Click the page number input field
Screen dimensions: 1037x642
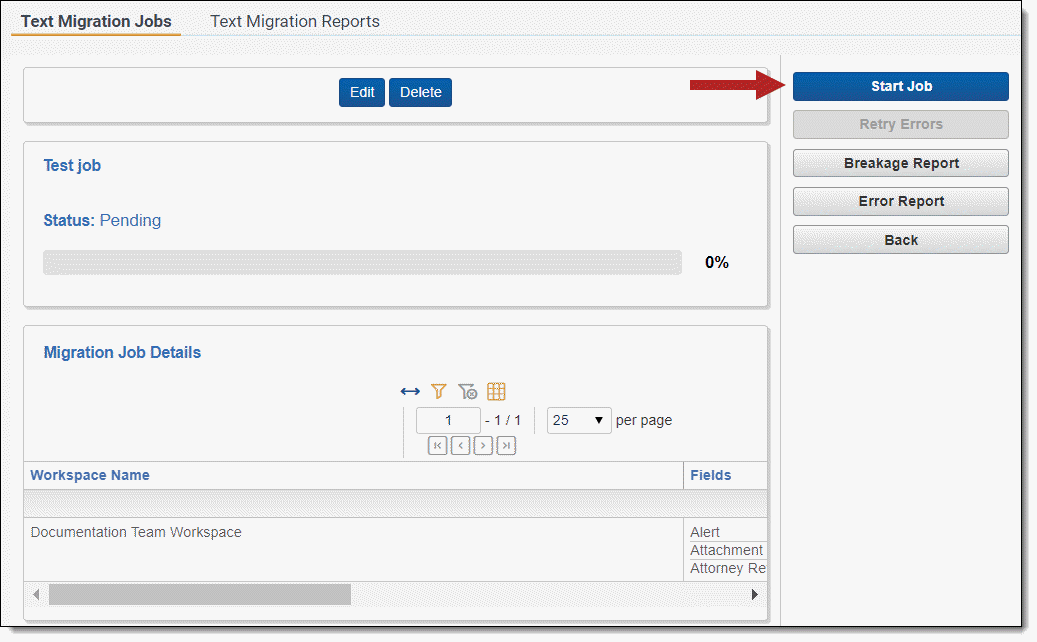448,420
